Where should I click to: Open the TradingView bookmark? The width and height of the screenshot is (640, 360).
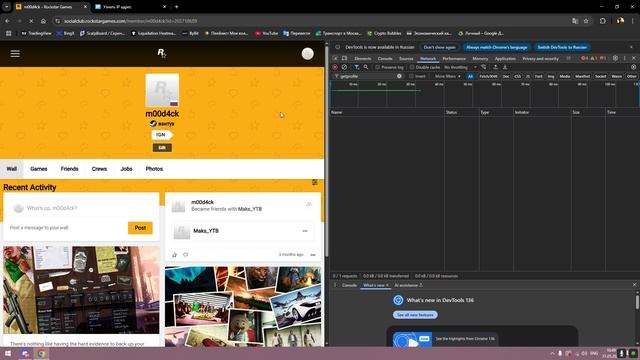(x=36, y=33)
